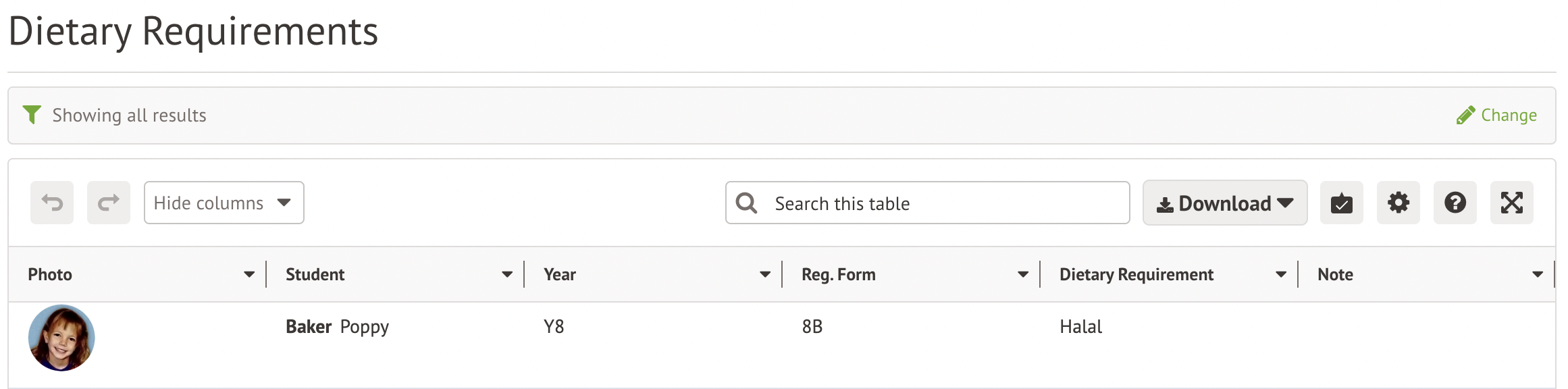
Task: Click the search magnifier icon
Action: click(746, 203)
